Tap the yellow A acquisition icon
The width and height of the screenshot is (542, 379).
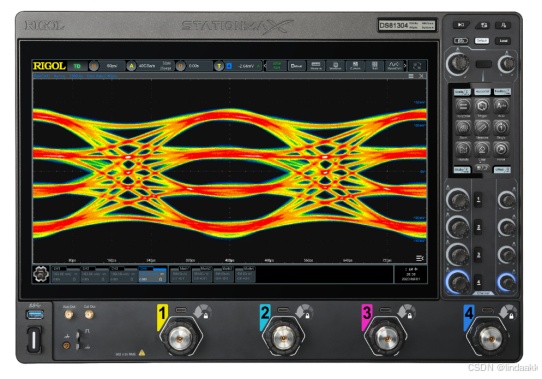click(x=131, y=66)
